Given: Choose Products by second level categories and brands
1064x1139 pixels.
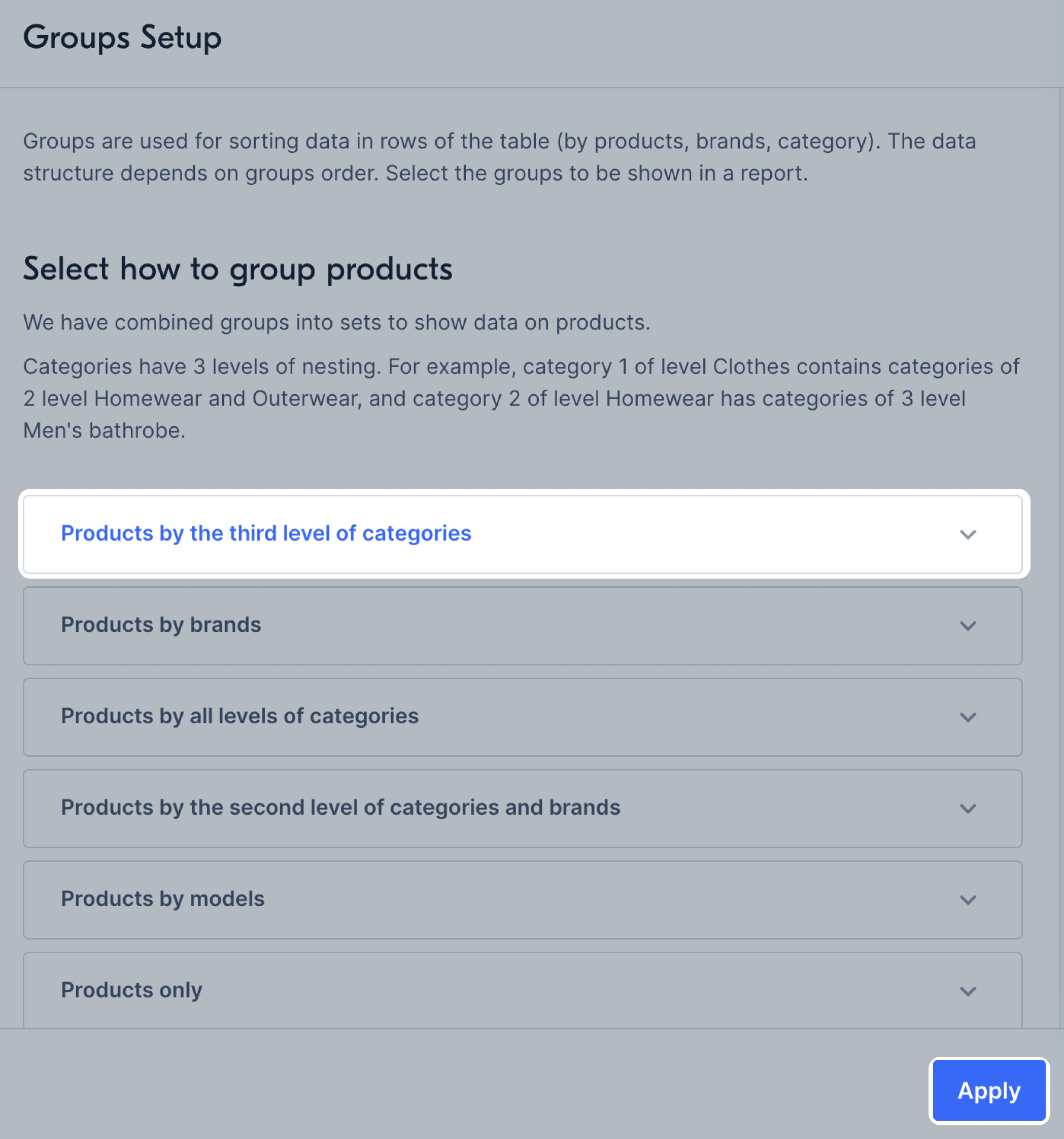Looking at the screenshot, I should point(523,809).
